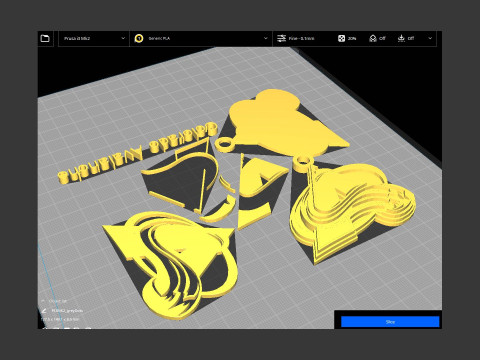Image resolution: width=480 pixels, height=360 pixels.
Task: Click the extruder 1 material icon
Action: [x=139, y=38]
